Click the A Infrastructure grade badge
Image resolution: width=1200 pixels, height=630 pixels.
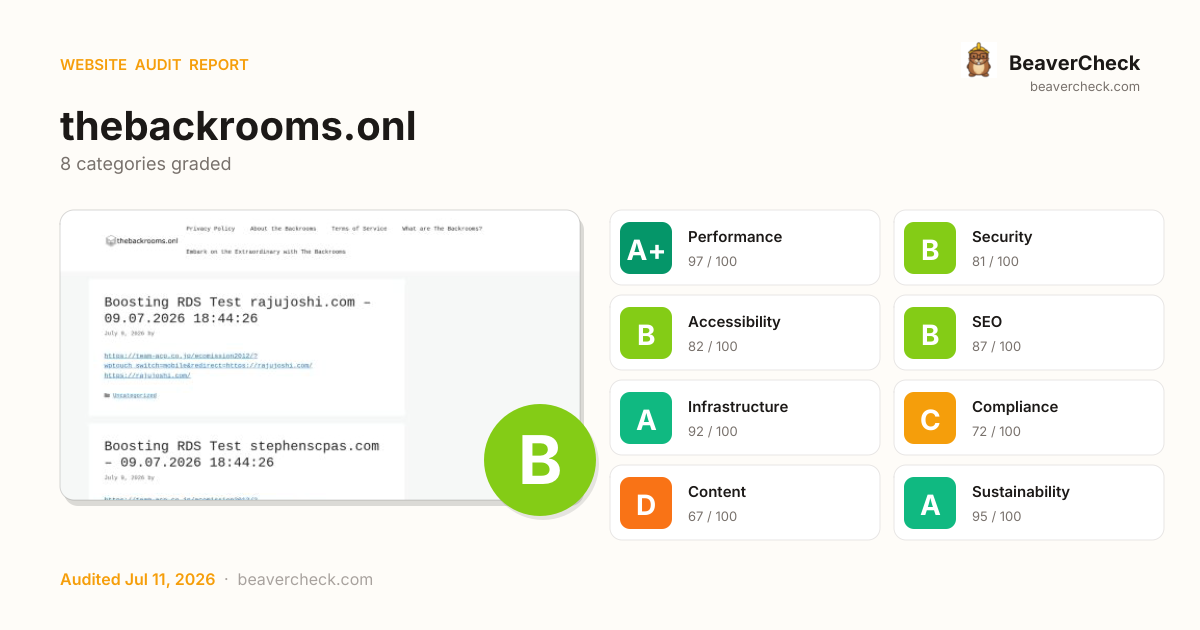646,418
